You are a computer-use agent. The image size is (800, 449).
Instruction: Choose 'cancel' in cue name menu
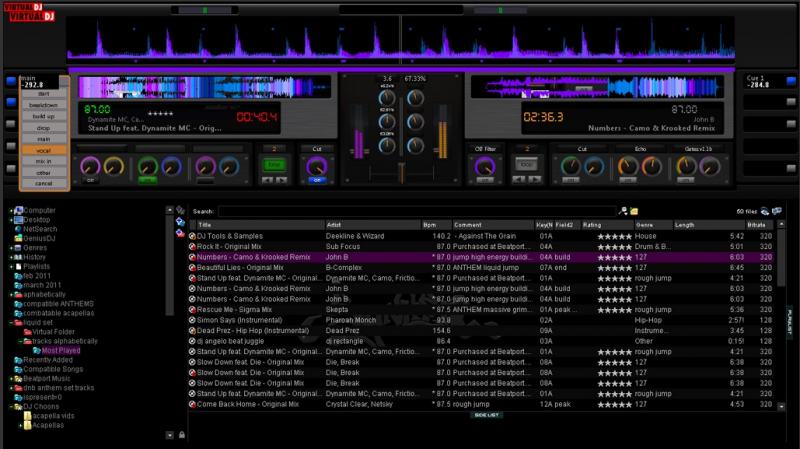43,183
